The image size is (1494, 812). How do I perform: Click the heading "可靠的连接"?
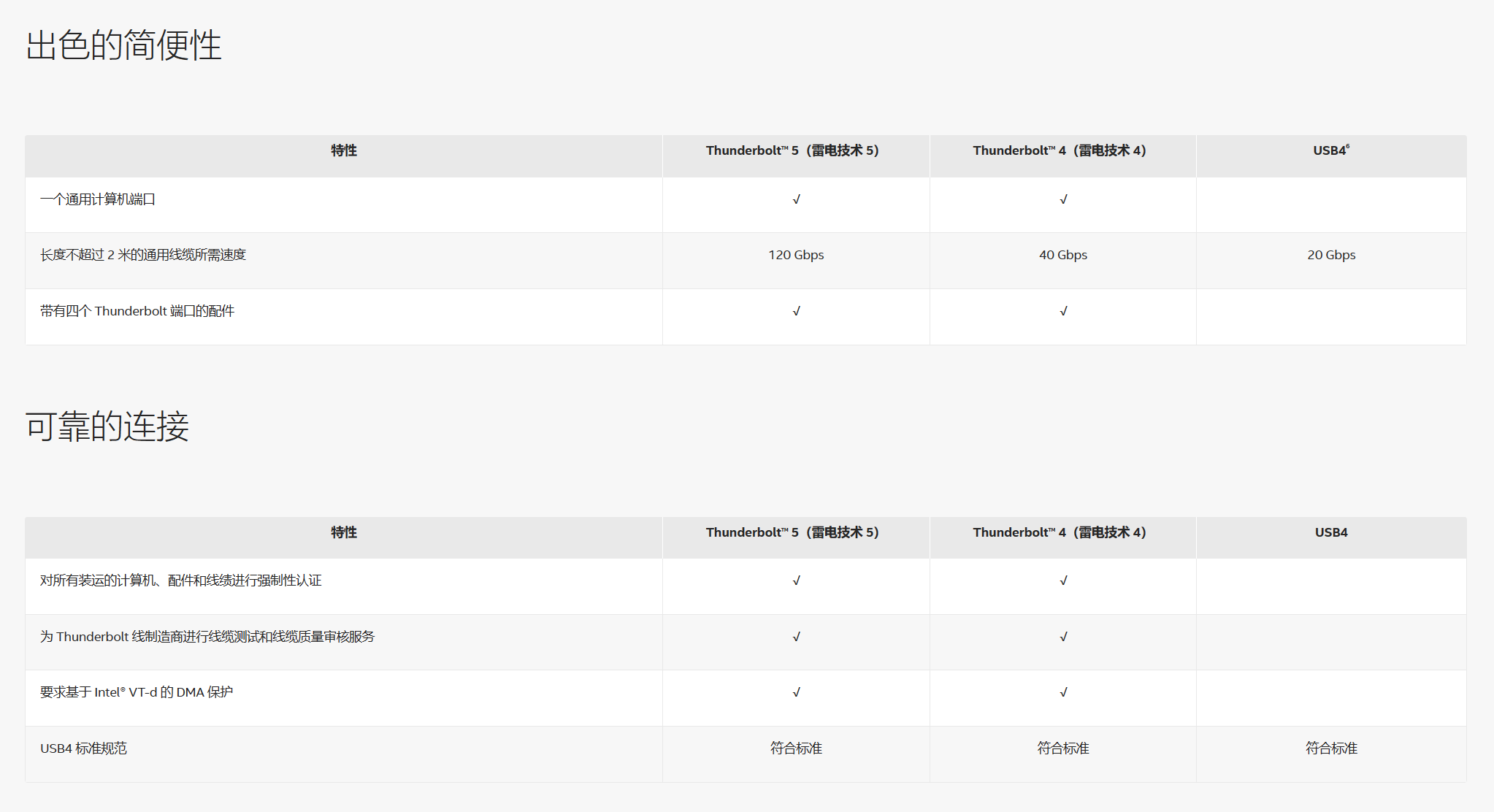tap(107, 426)
